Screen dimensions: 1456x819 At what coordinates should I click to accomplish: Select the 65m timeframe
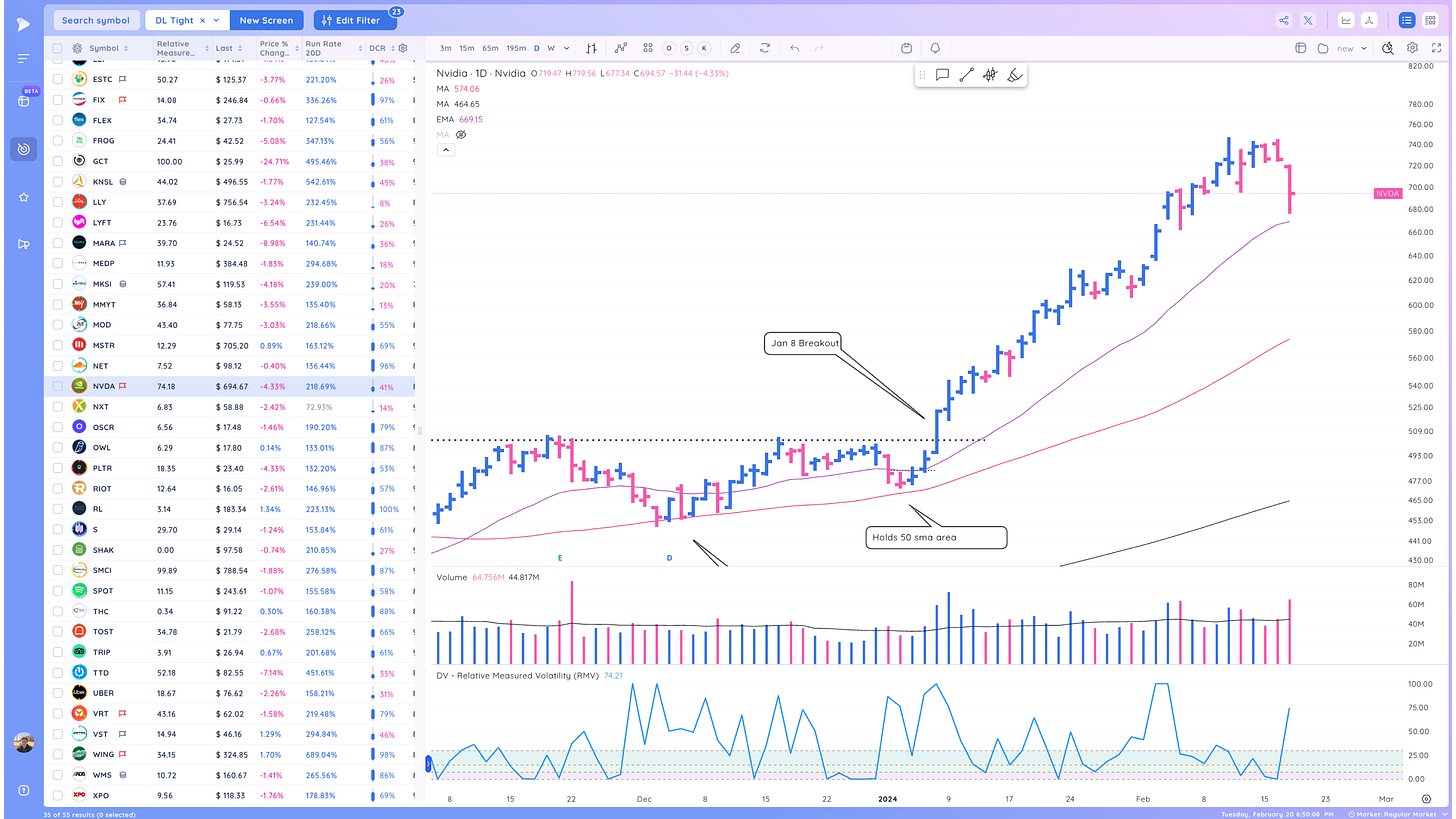pyautogui.click(x=490, y=47)
